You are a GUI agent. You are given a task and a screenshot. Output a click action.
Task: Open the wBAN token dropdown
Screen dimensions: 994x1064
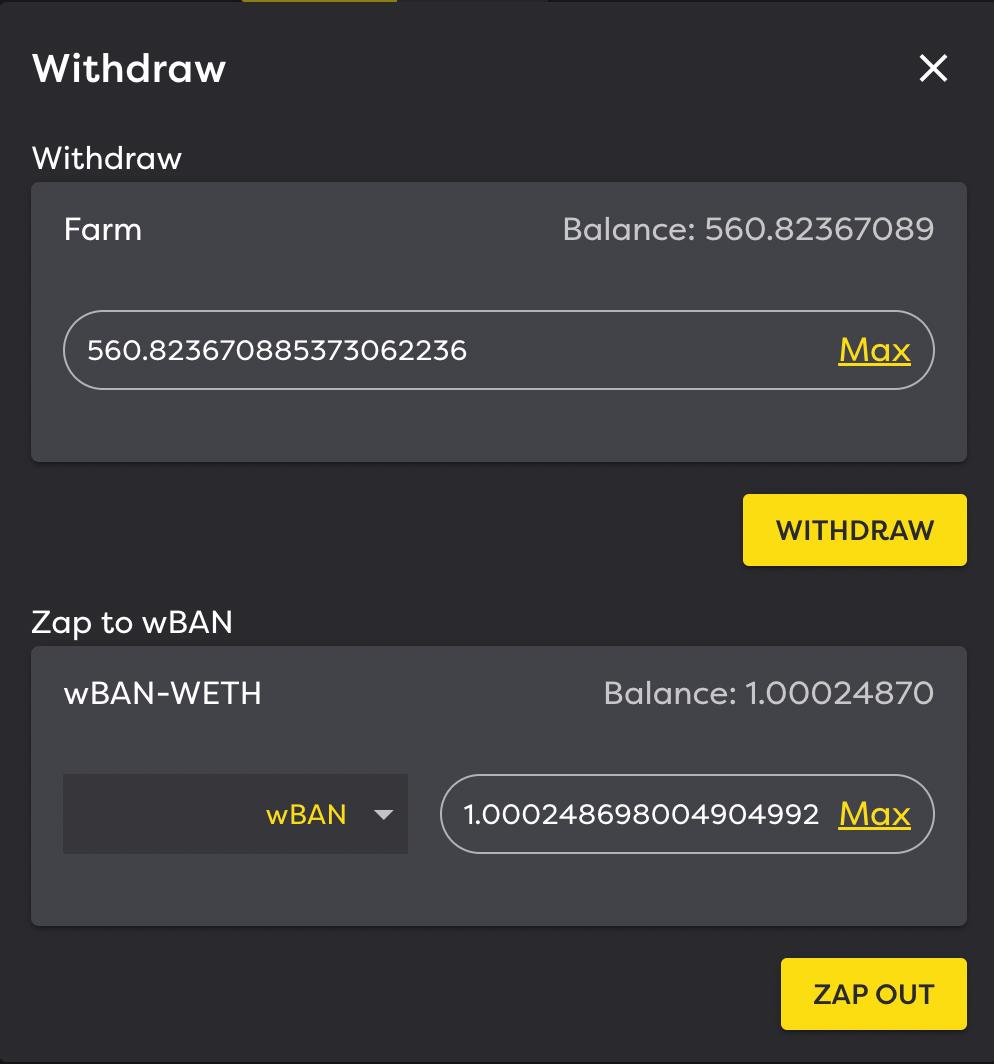tap(235, 814)
